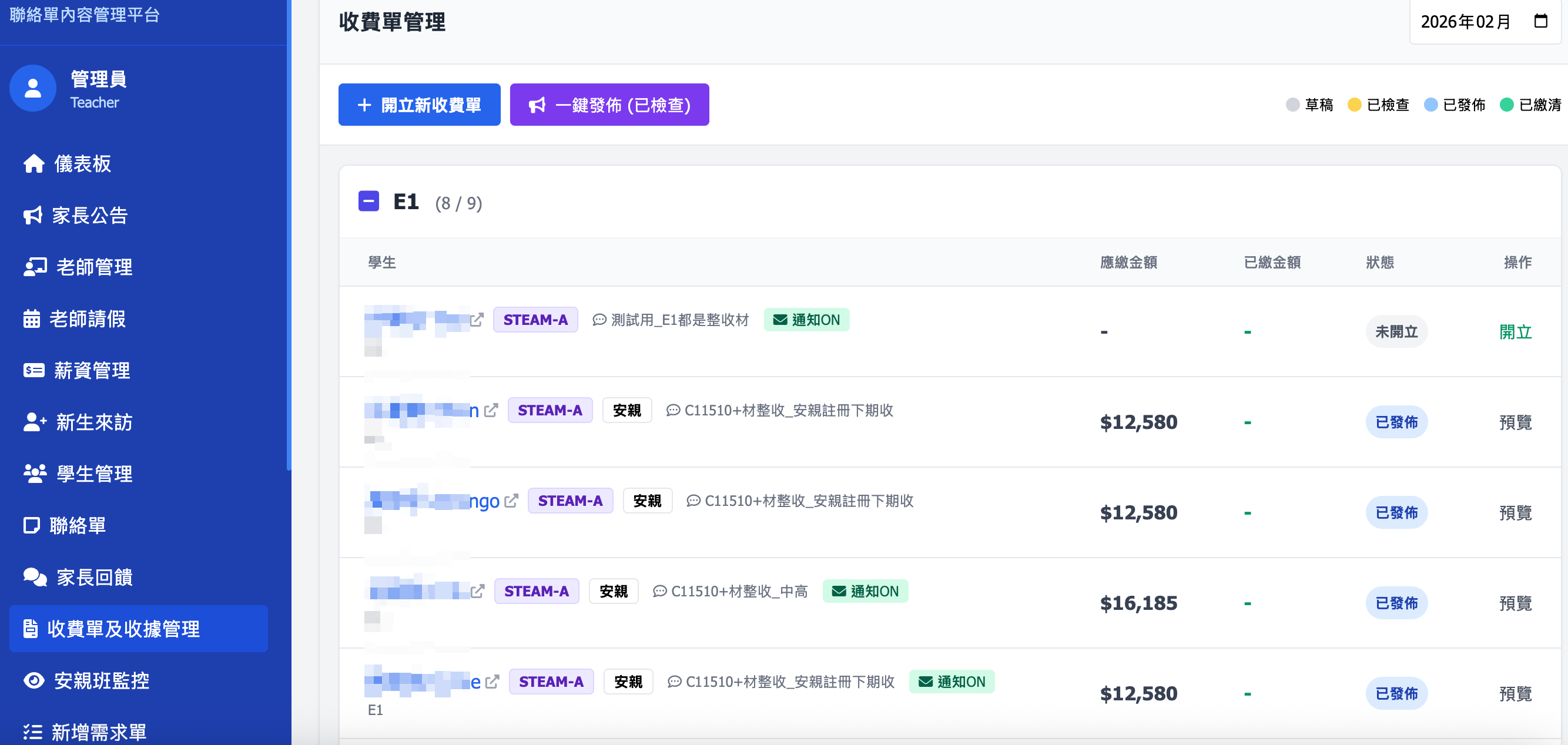This screenshot has width=1568, height=745.
Task: Open external link icon in 測試用_E1 row
Action: click(x=477, y=320)
